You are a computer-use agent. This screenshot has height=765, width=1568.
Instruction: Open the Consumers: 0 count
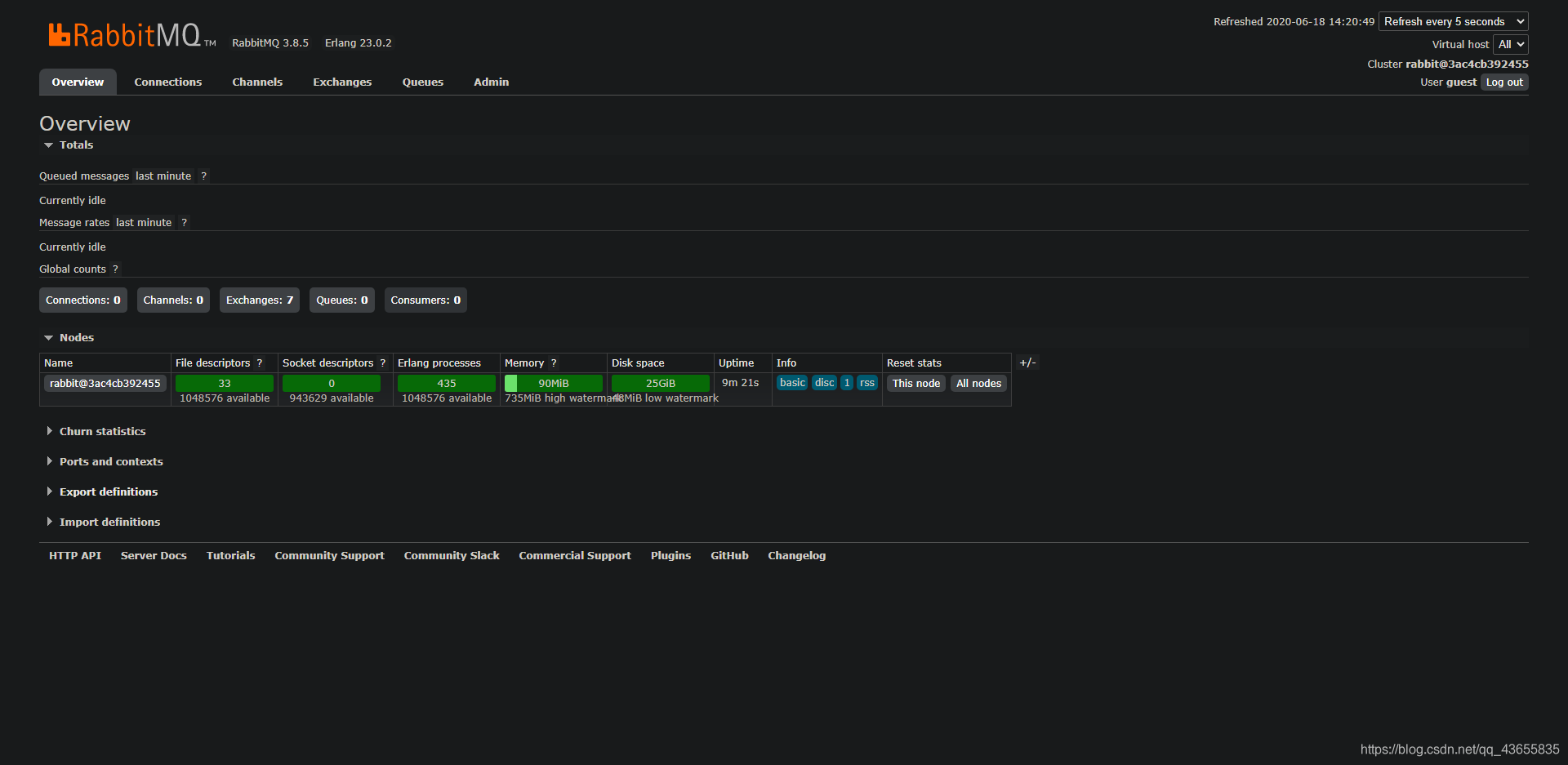[425, 300]
